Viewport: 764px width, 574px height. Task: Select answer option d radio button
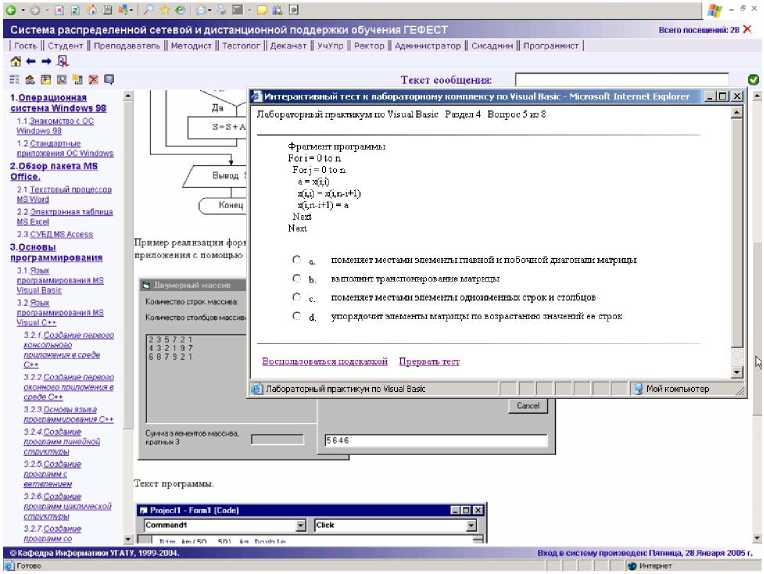297,316
